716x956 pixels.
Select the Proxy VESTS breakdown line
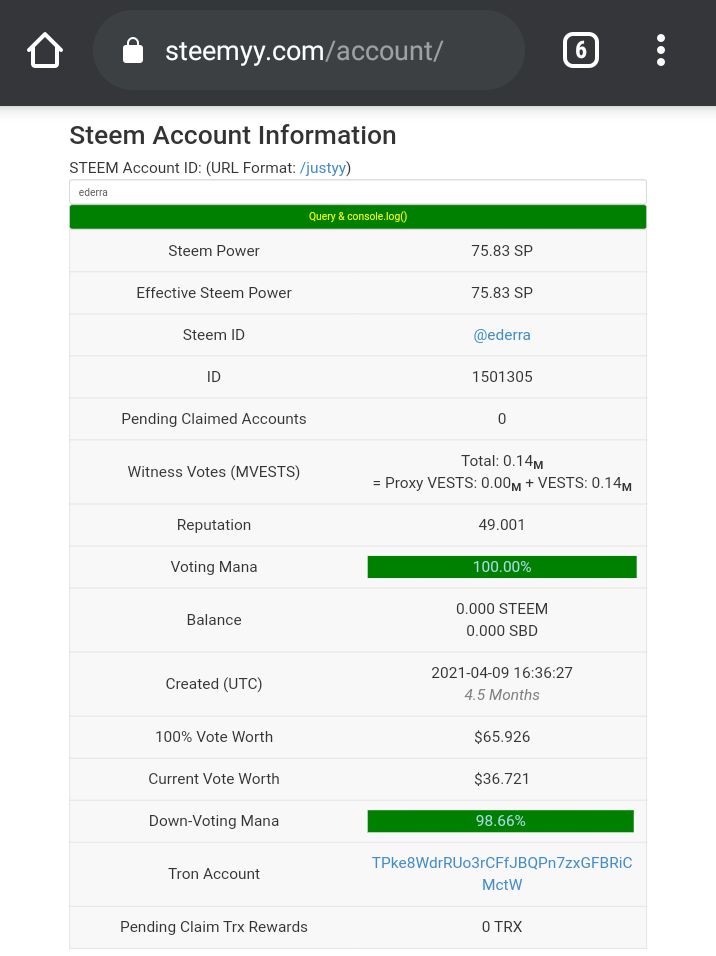pyautogui.click(x=502, y=483)
